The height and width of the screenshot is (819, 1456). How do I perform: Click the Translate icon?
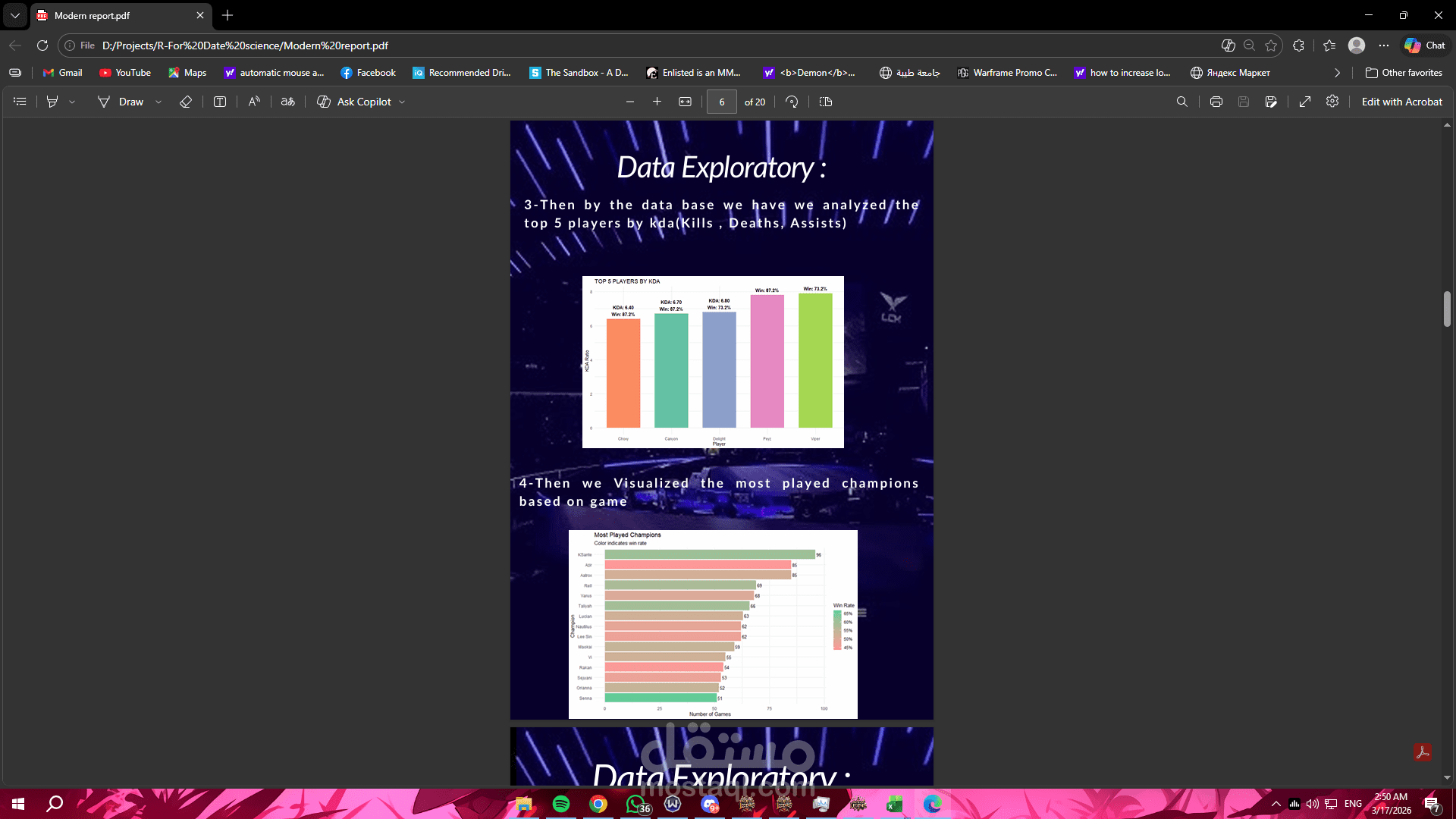pos(287,102)
